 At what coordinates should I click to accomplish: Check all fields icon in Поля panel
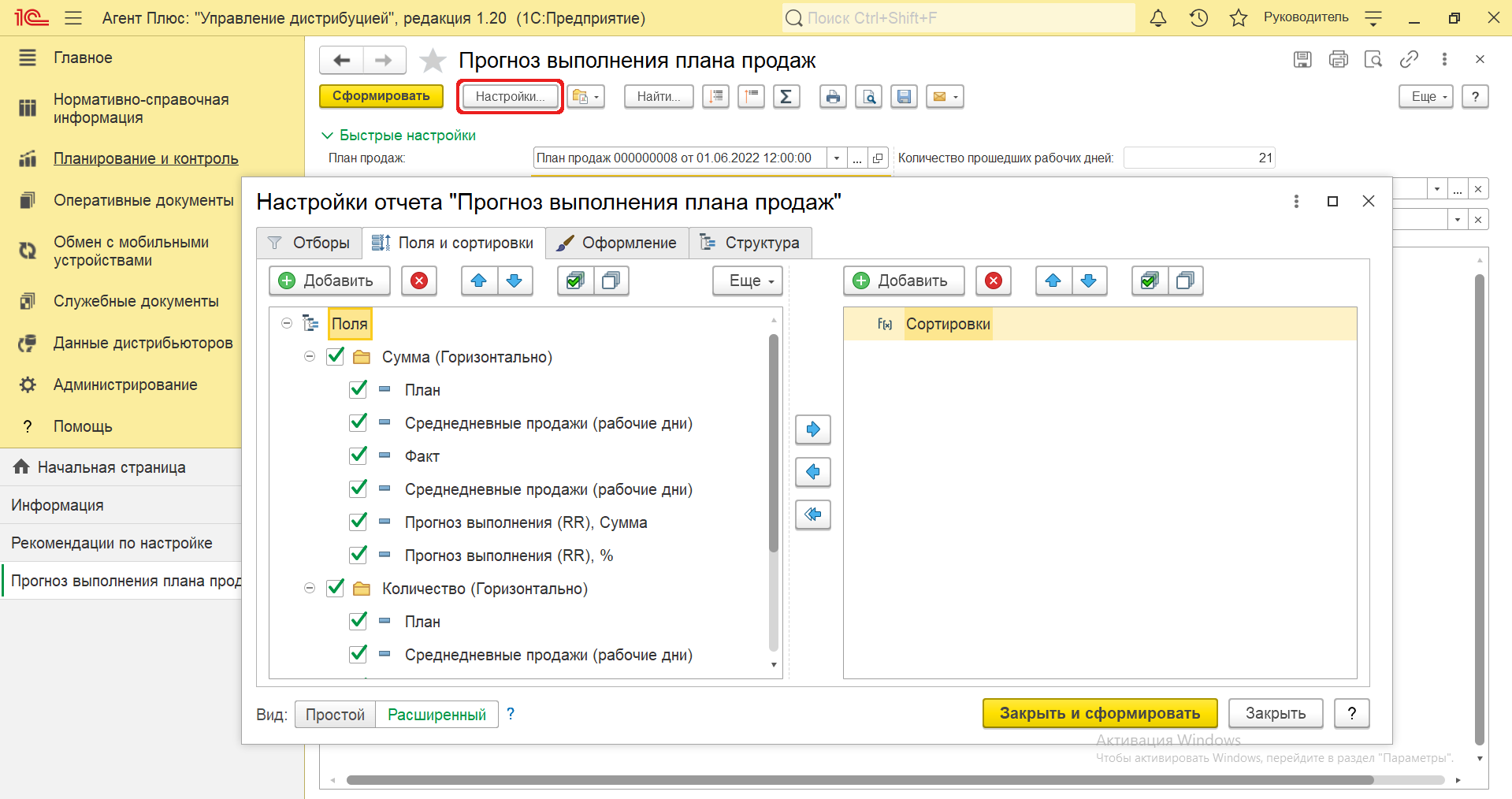click(x=575, y=281)
